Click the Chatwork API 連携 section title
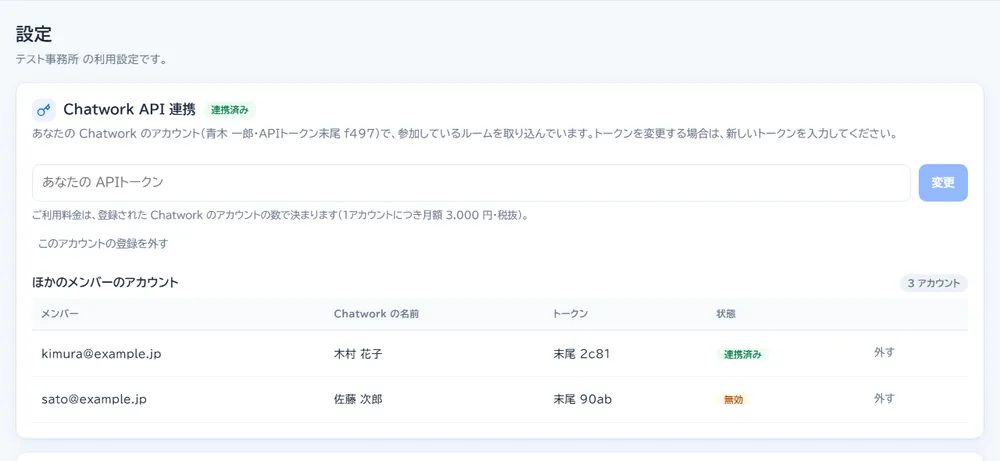The width and height of the screenshot is (1000, 461). (x=129, y=110)
